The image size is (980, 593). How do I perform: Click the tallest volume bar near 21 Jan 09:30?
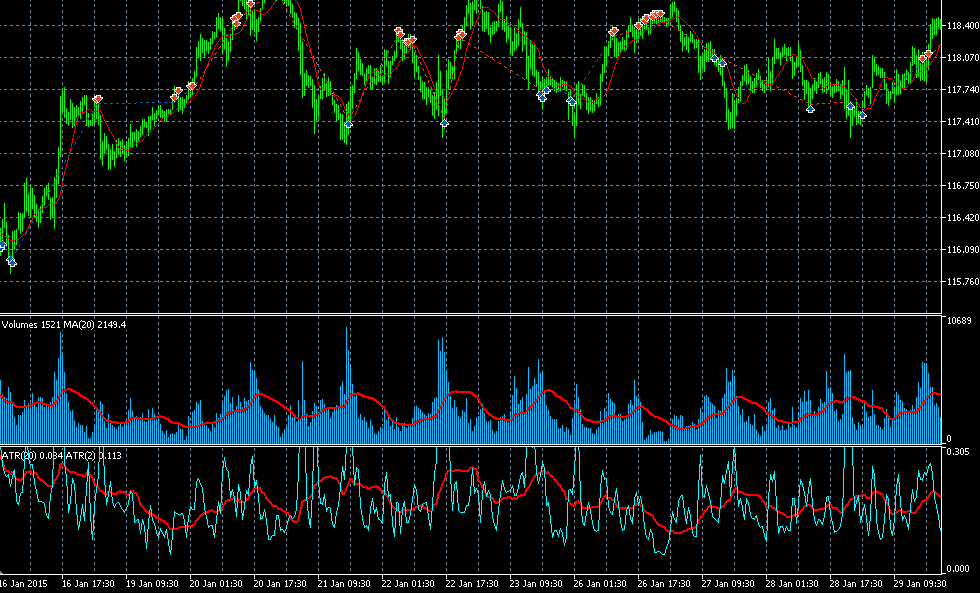tap(347, 385)
